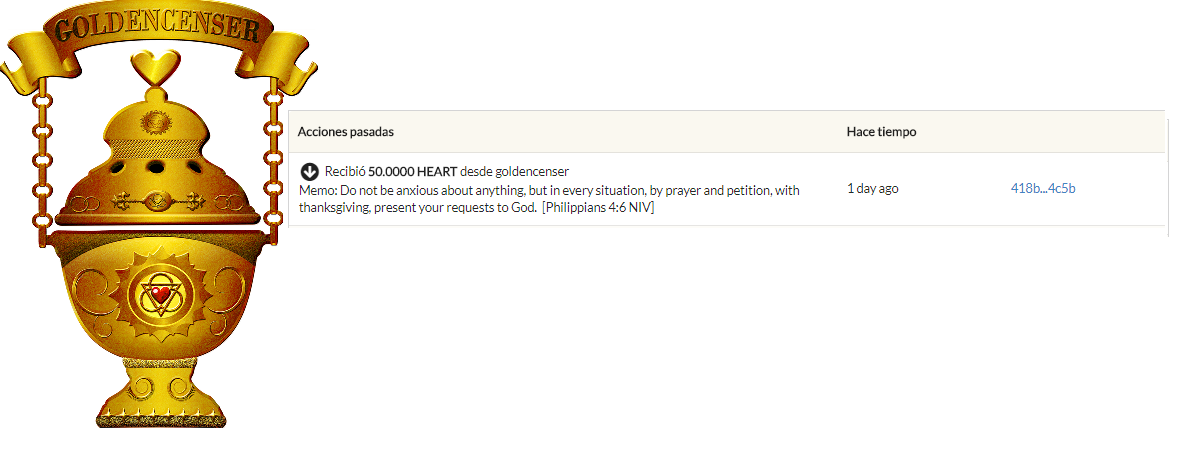Click the right hanging chain of censer
The height and width of the screenshot is (459, 1189).
click(271, 165)
